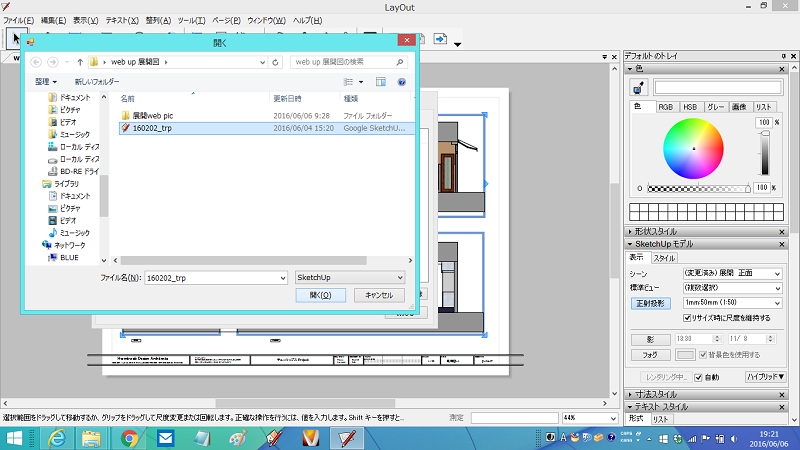Open Internet Explorer from the taskbar
800x450 pixels.
(x=56, y=437)
